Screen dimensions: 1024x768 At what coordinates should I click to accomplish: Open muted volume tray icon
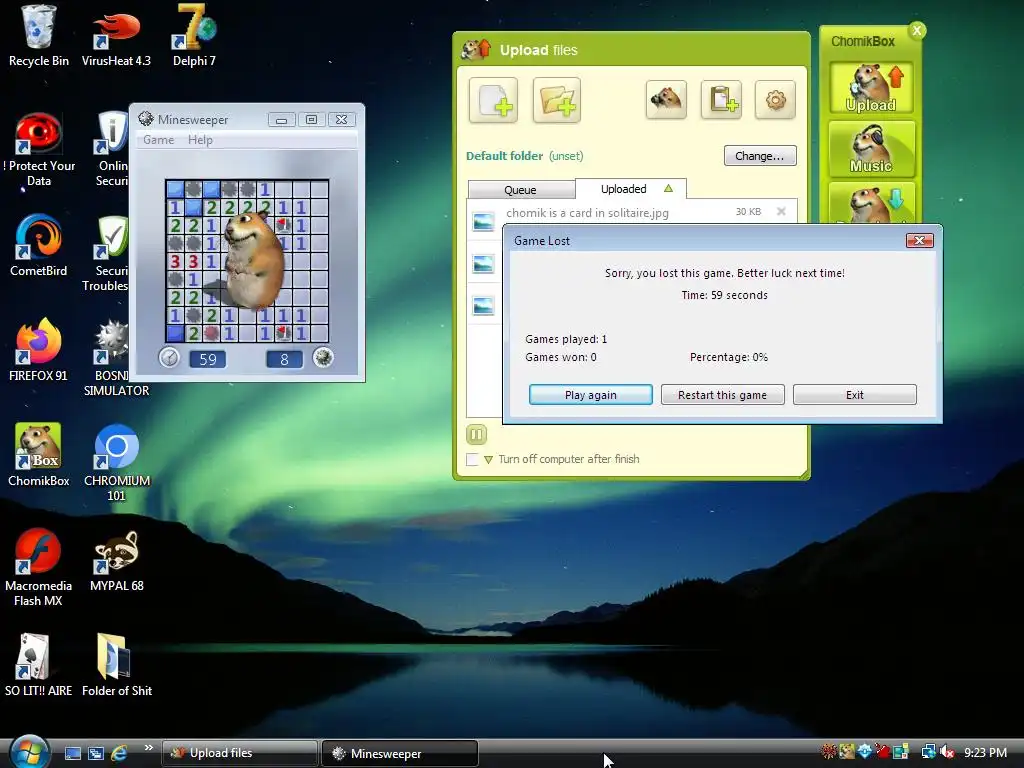point(947,752)
